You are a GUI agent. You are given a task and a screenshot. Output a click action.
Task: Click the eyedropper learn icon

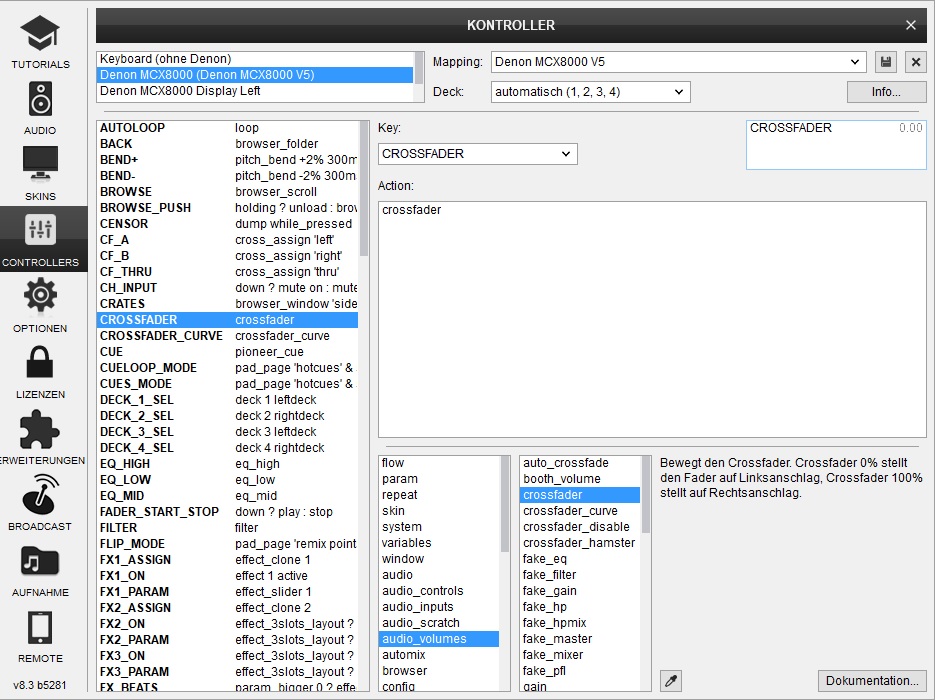tap(671, 680)
